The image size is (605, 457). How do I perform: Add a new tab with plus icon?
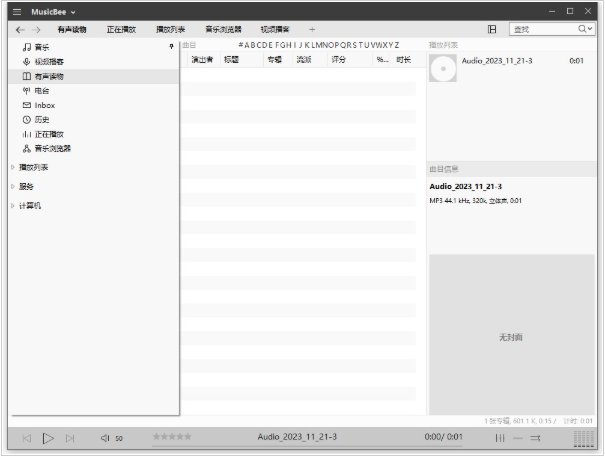(312, 29)
